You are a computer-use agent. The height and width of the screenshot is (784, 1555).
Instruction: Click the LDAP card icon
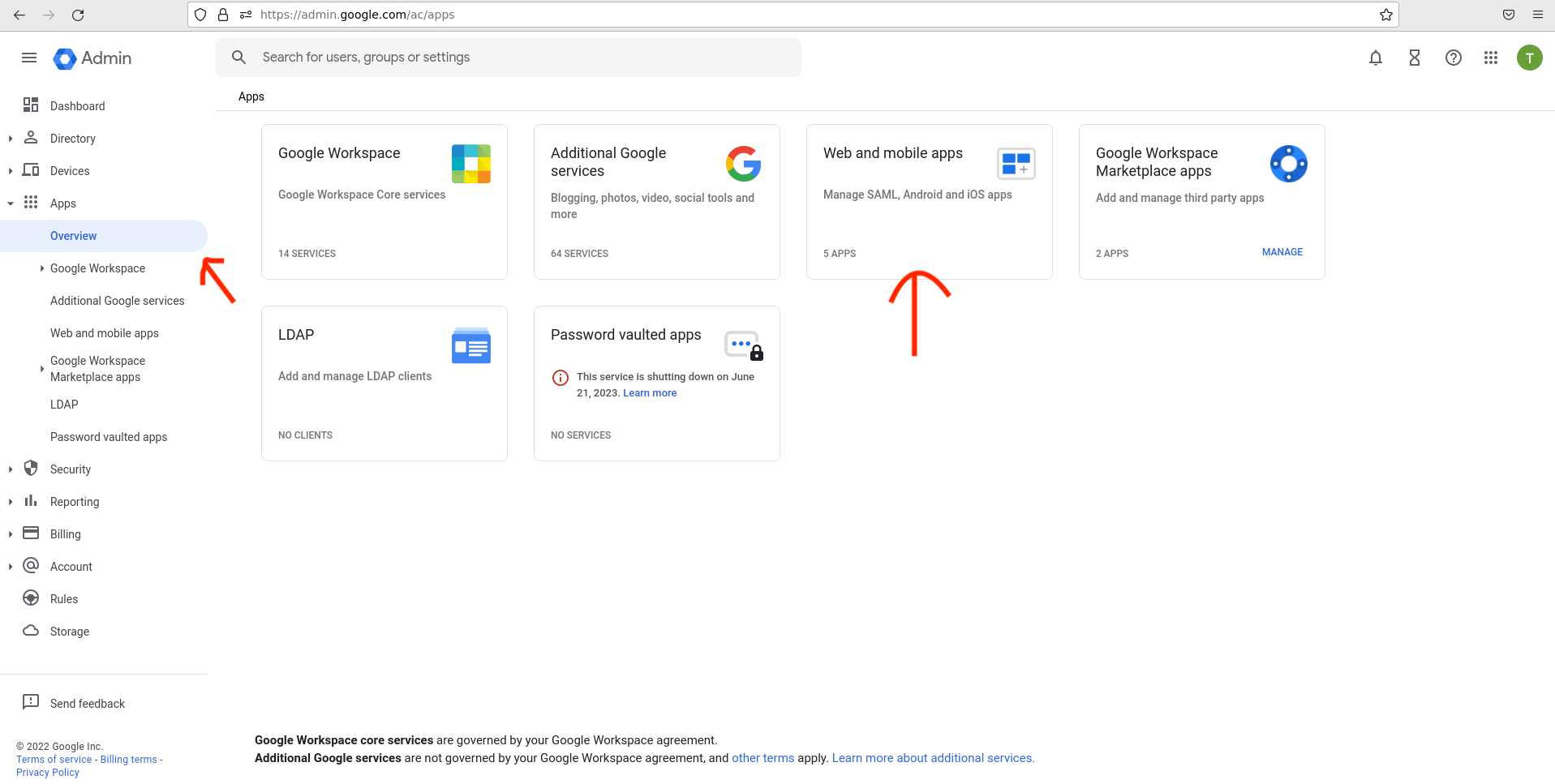pyautogui.click(x=471, y=345)
